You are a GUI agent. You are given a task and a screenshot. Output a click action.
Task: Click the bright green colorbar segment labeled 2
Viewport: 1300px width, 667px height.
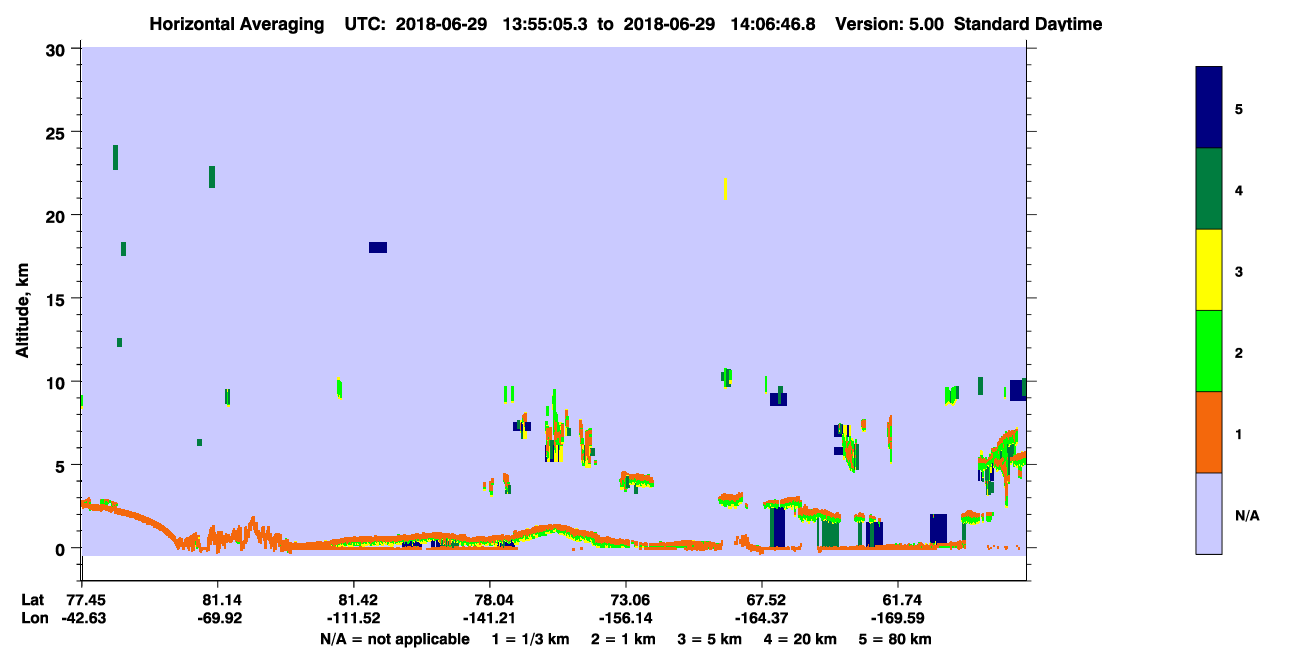click(x=1209, y=351)
